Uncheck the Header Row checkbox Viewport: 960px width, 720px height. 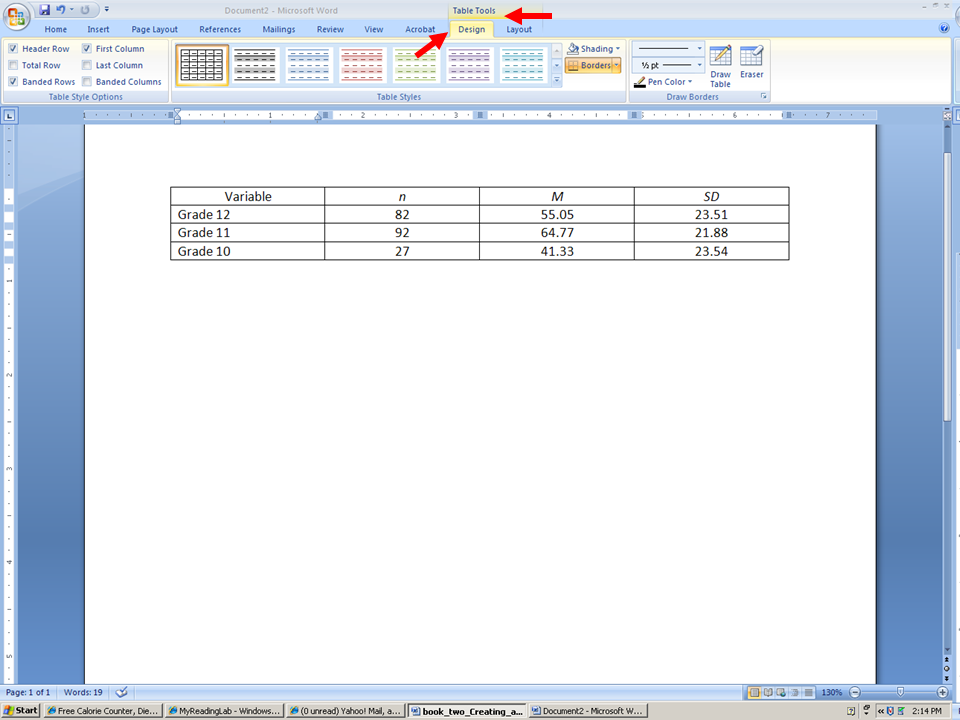14,49
